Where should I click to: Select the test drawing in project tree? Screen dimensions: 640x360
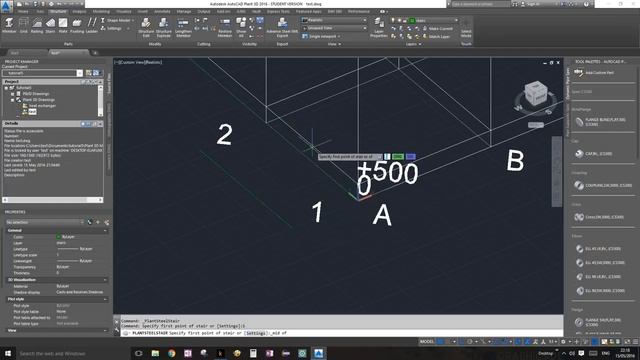tap(30, 111)
